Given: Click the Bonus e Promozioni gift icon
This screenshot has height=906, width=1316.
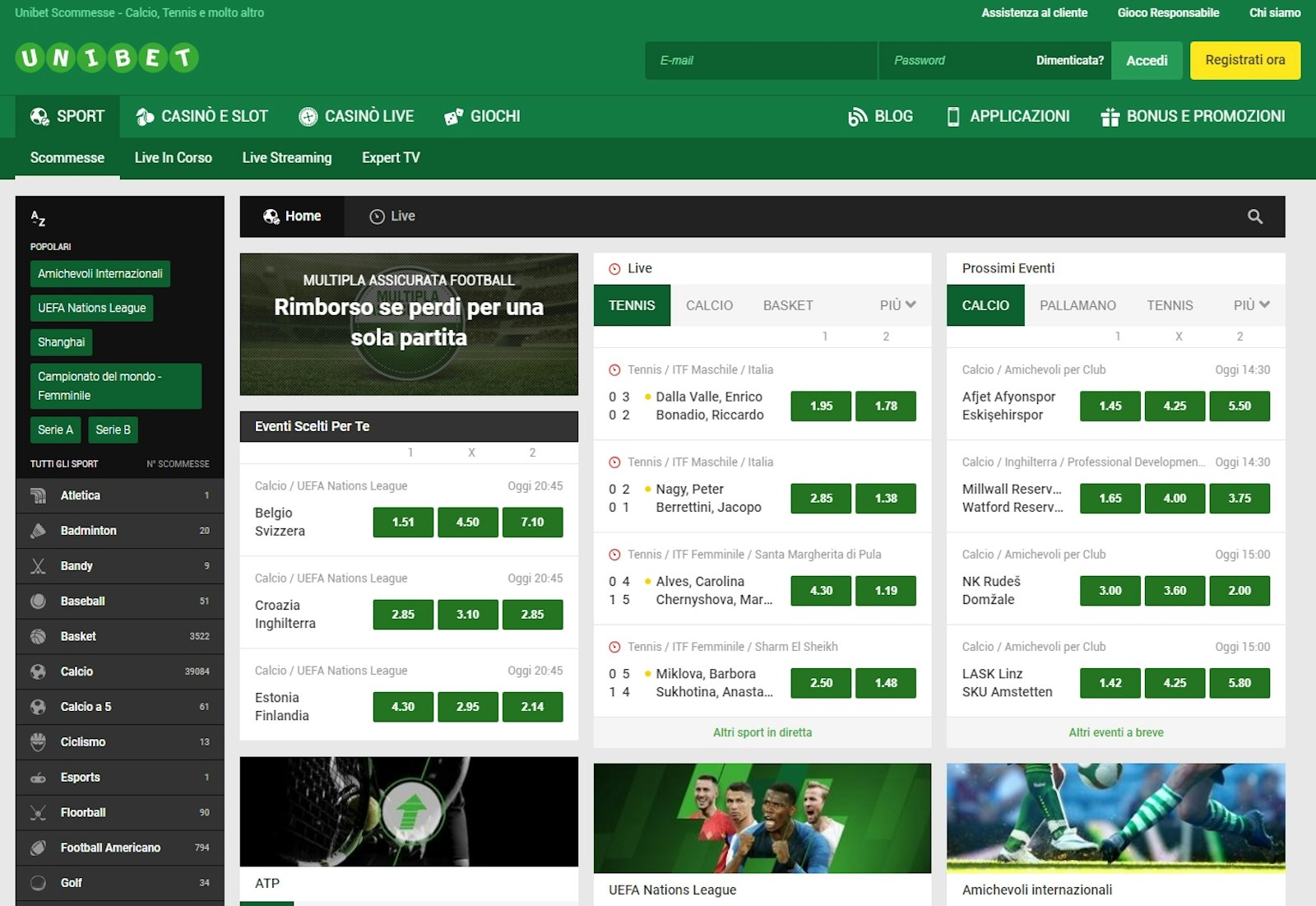Looking at the screenshot, I should point(1110,116).
